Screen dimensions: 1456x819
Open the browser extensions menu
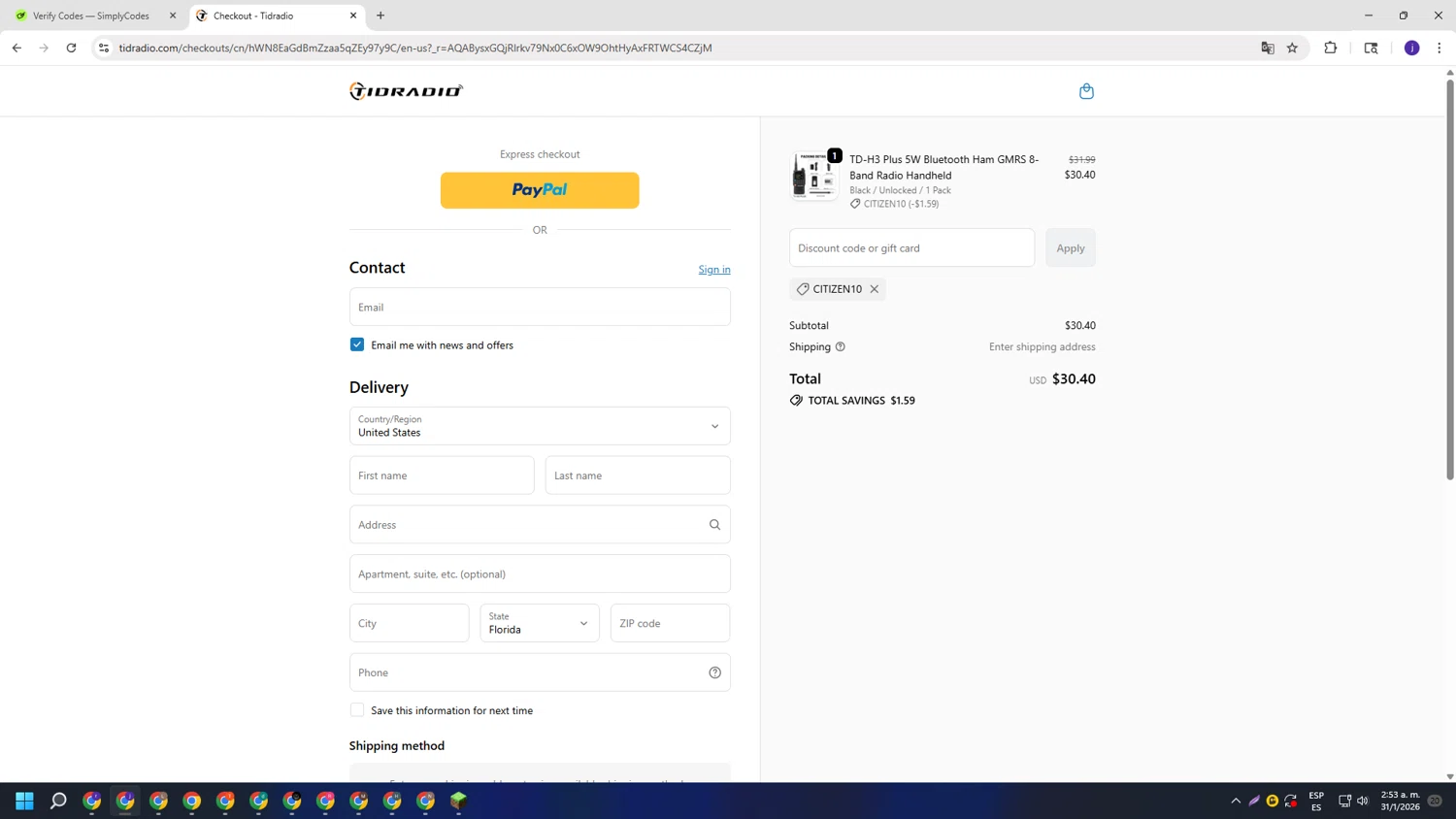(1331, 48)
